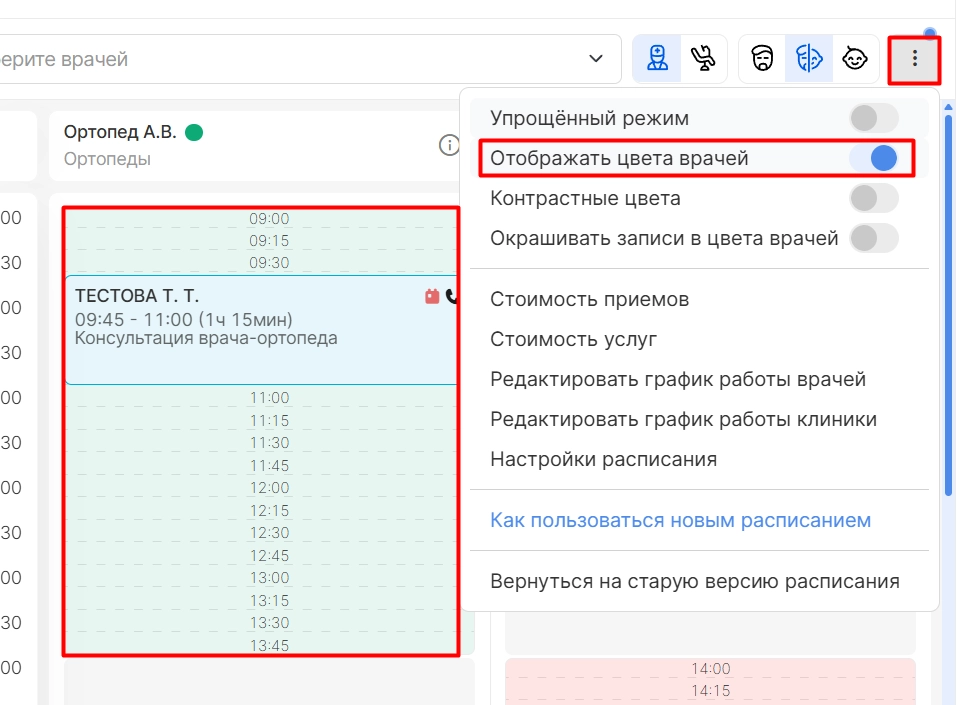
Task: Select the doctor view icon
Action: click(x=657, y=59)
